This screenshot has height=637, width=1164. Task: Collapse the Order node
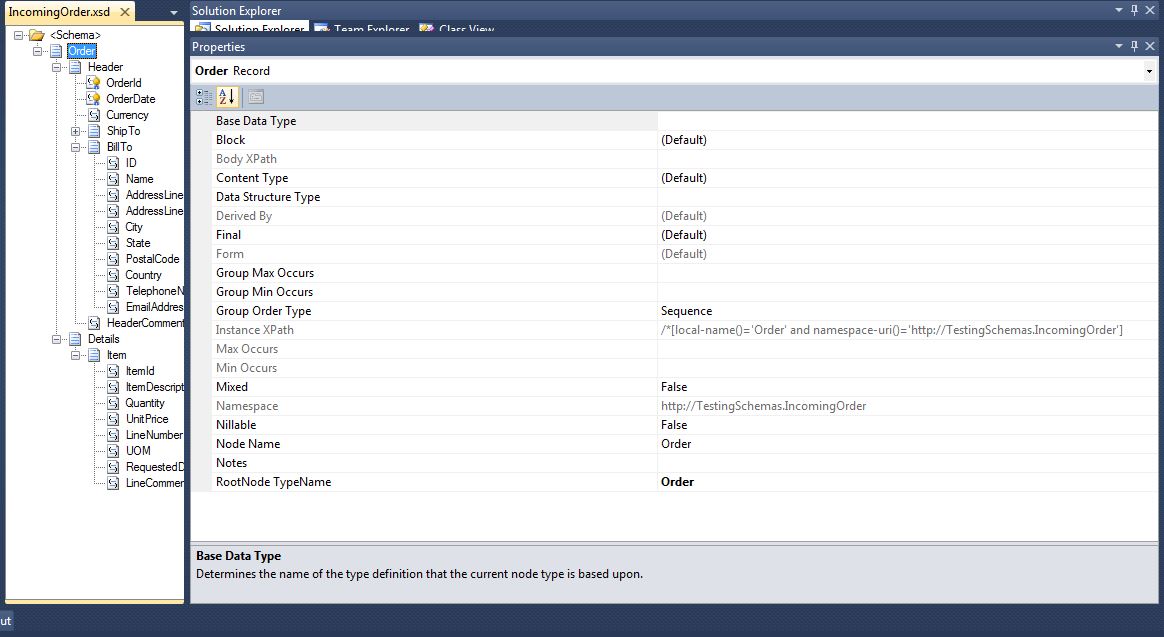(x=37, y=51)
